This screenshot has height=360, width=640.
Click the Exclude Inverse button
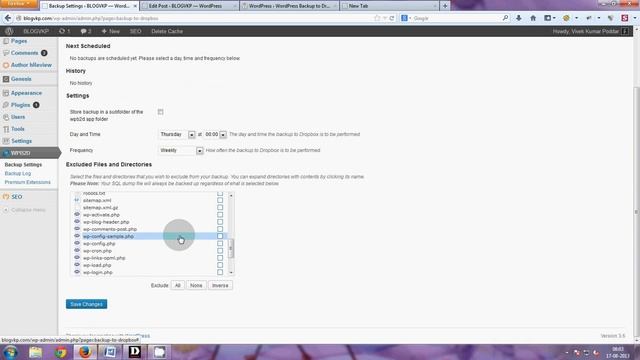(x=220, y=285)
